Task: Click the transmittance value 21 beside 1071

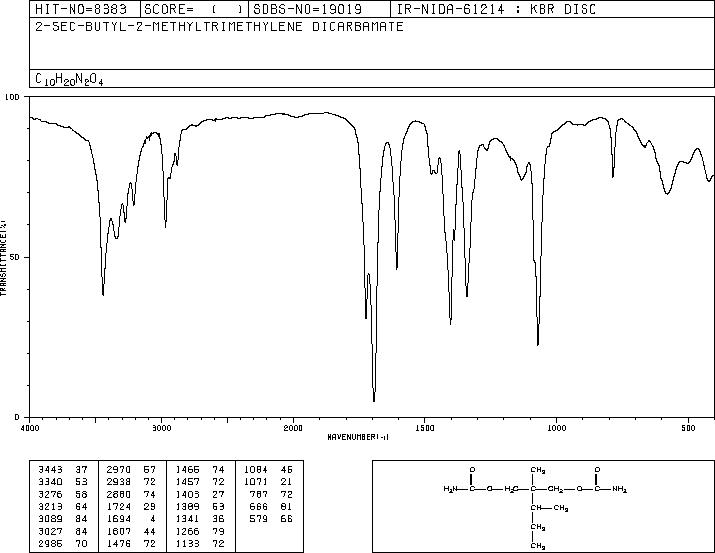Action: pos(287,481)
